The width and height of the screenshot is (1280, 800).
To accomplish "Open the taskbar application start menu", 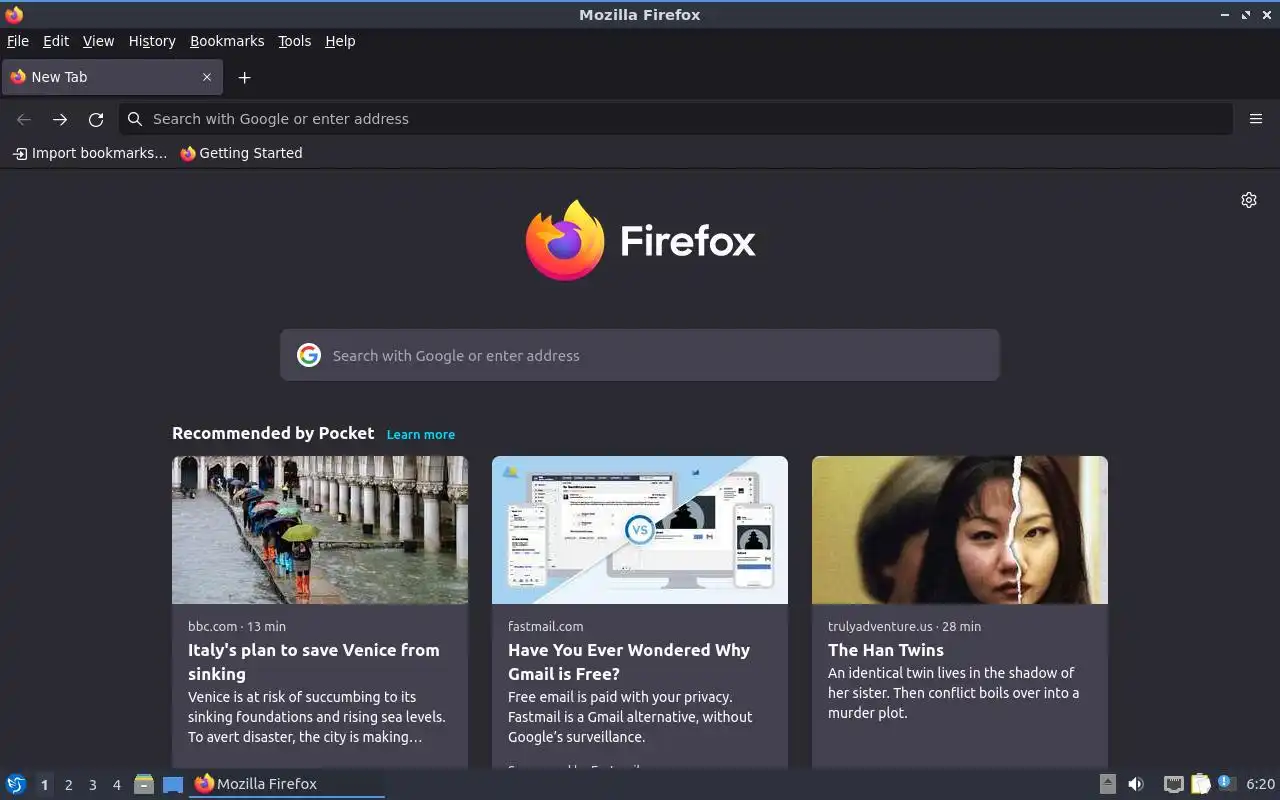I will point(16,784).
